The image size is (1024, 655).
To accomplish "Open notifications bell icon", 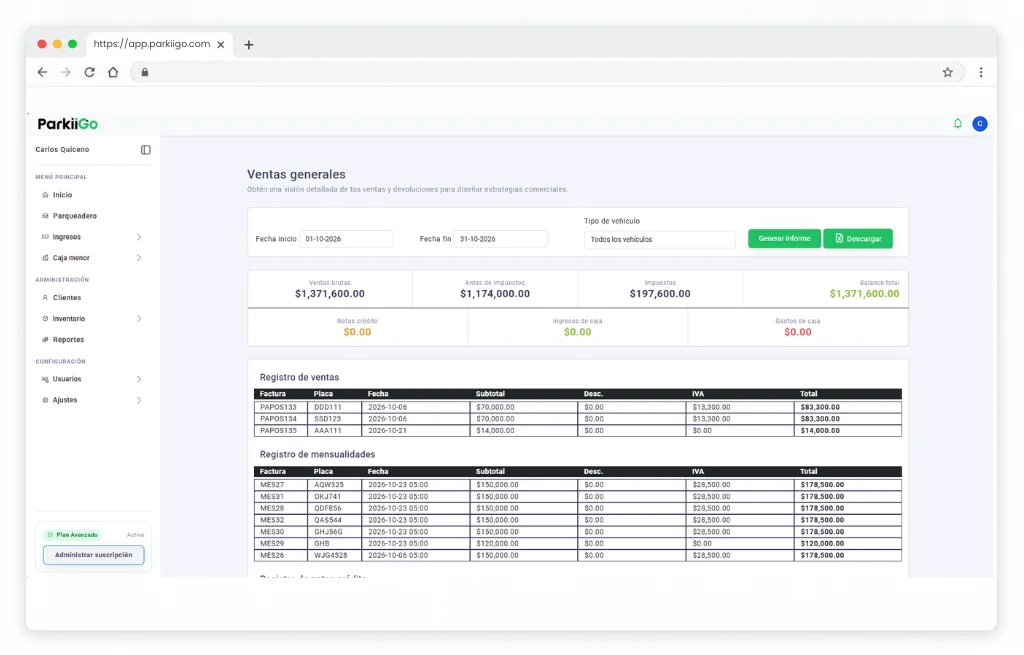I will [x=957, y=123].
